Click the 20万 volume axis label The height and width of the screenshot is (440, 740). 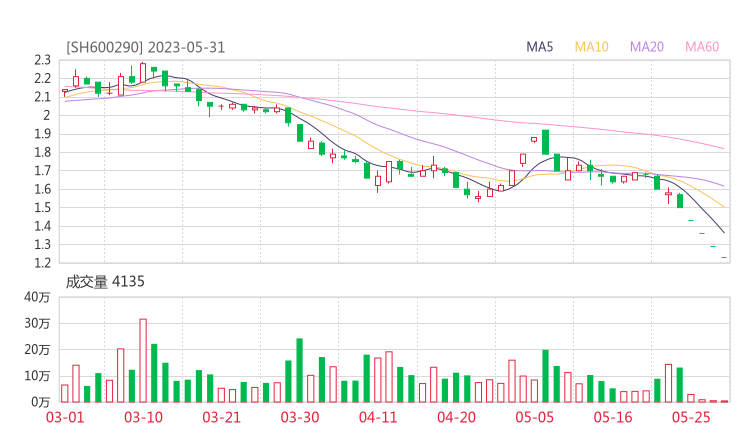pos(37,350)
